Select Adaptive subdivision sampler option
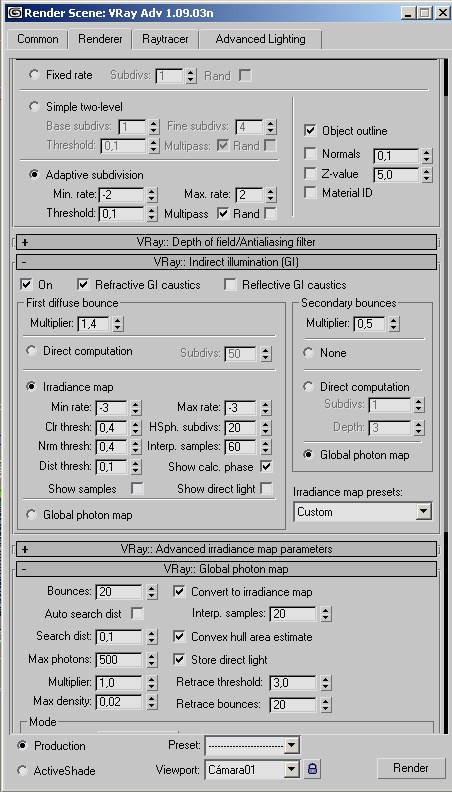This screenshot has height=792, width=452. pos(34,175)
